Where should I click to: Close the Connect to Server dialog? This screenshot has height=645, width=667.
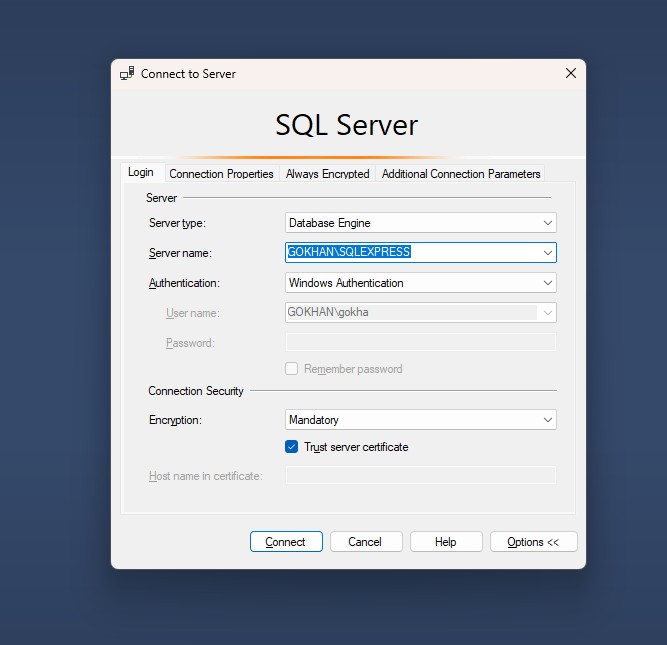coord(571,73)
